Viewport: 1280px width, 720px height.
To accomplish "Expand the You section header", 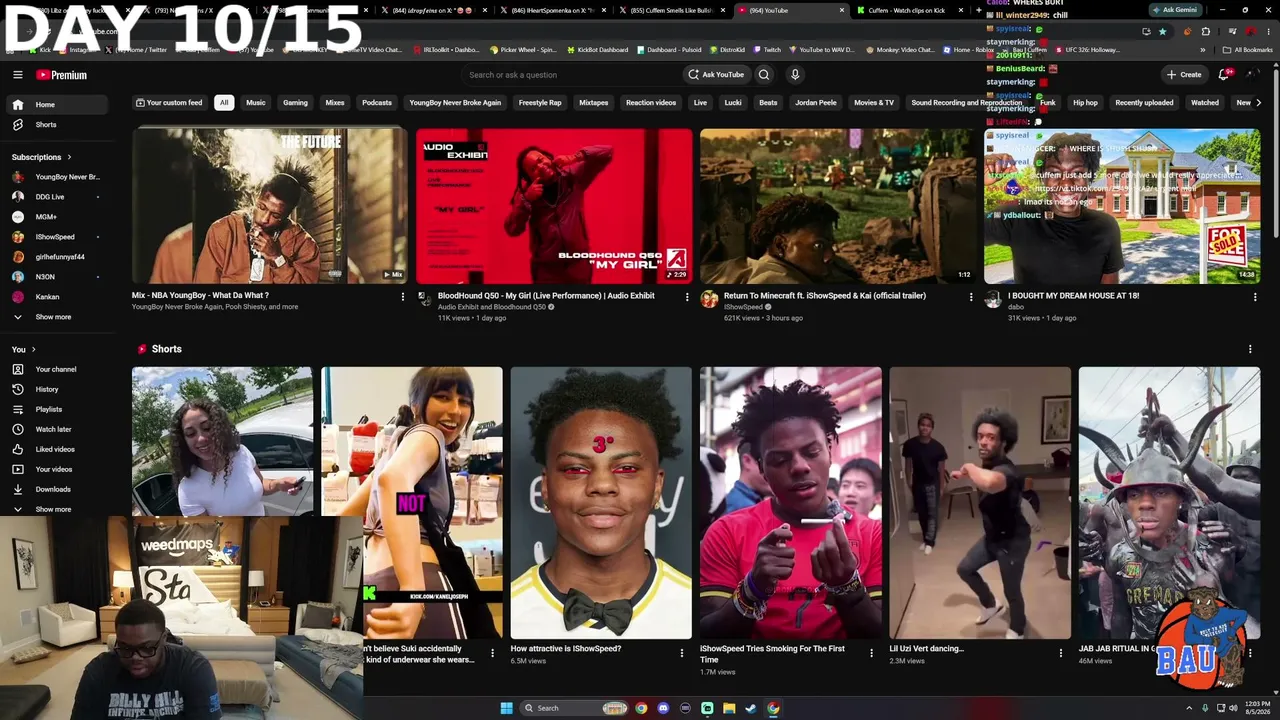I will pyautogui.click(x=24, y=349).
